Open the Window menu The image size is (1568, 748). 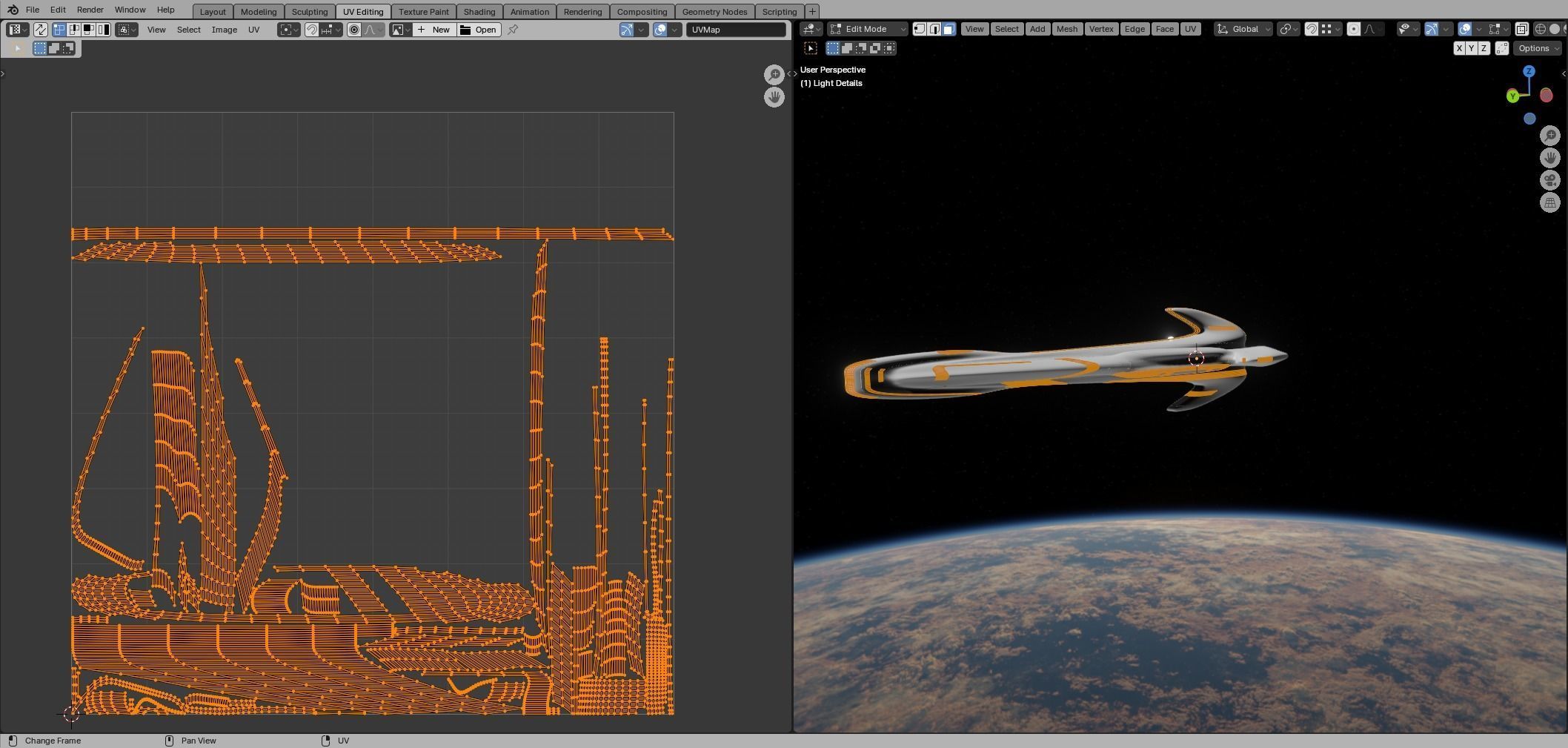click(x=130, y=10)
